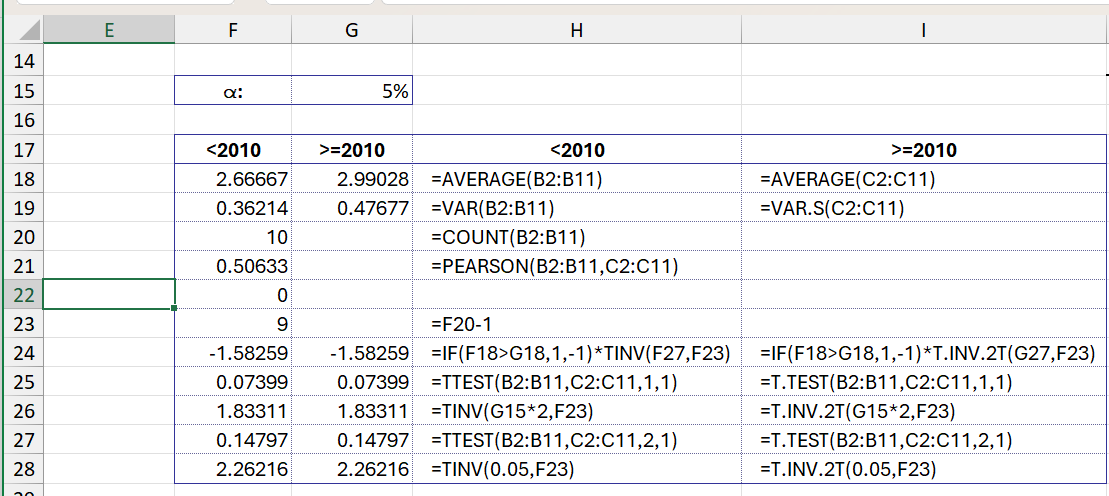Select -1.58259 in column F
1109x496 pixels.
coord(233,353)
